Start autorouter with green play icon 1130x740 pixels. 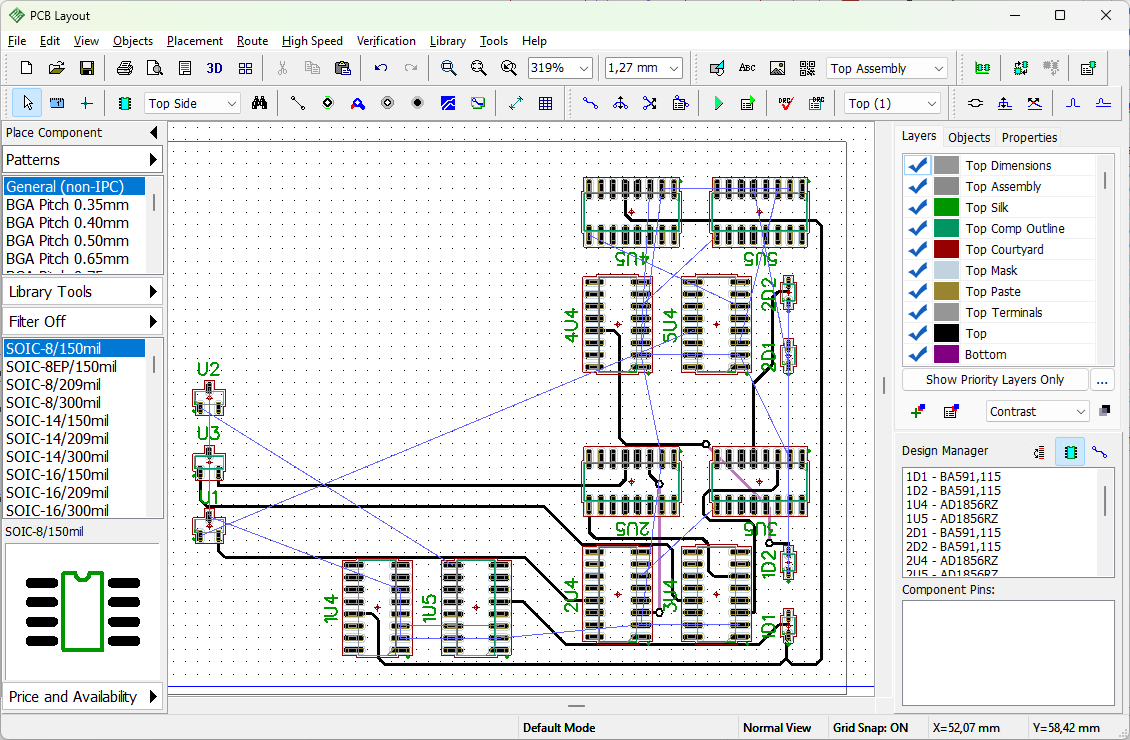(718, 104)
